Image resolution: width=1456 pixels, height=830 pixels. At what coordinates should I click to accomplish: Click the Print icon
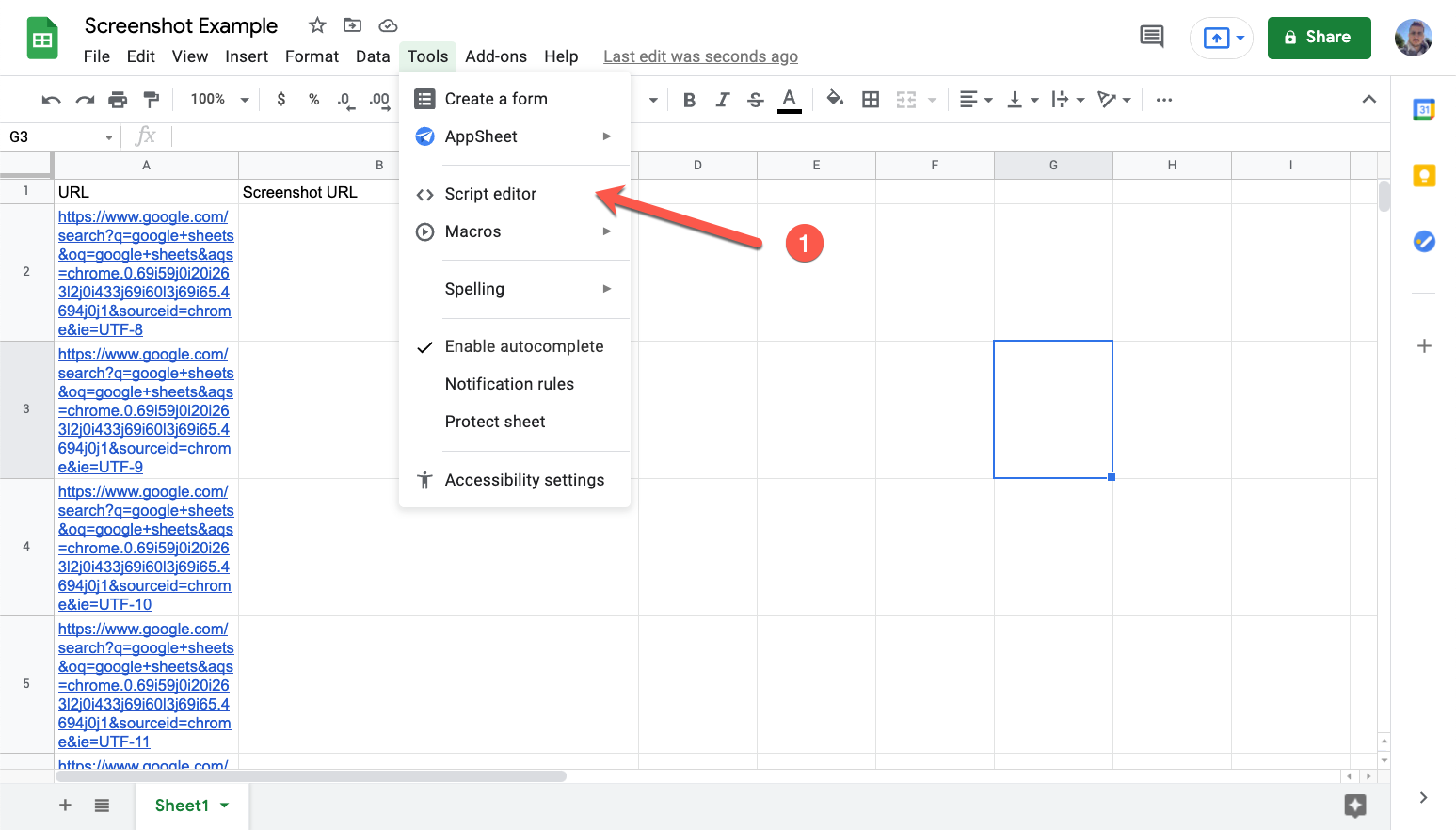tap(118, 100)
